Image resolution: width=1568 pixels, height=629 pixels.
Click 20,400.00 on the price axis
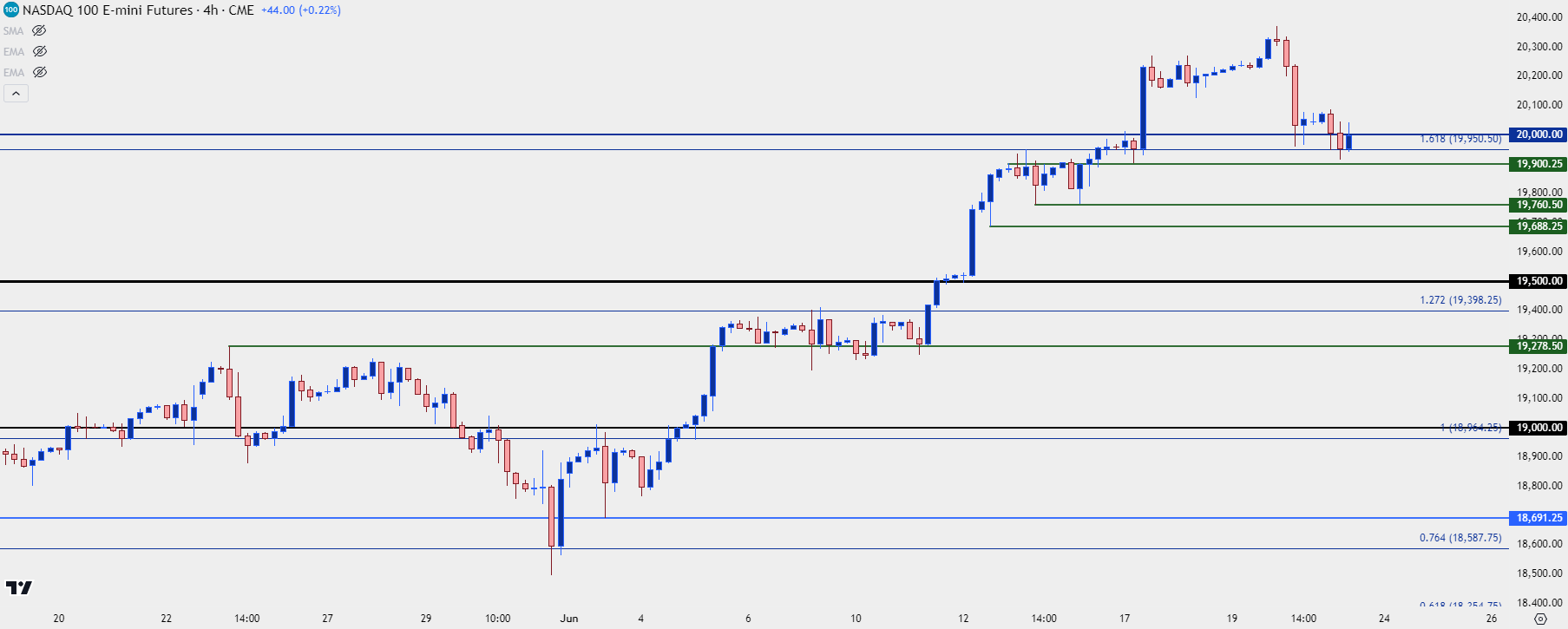point(1539,17)
